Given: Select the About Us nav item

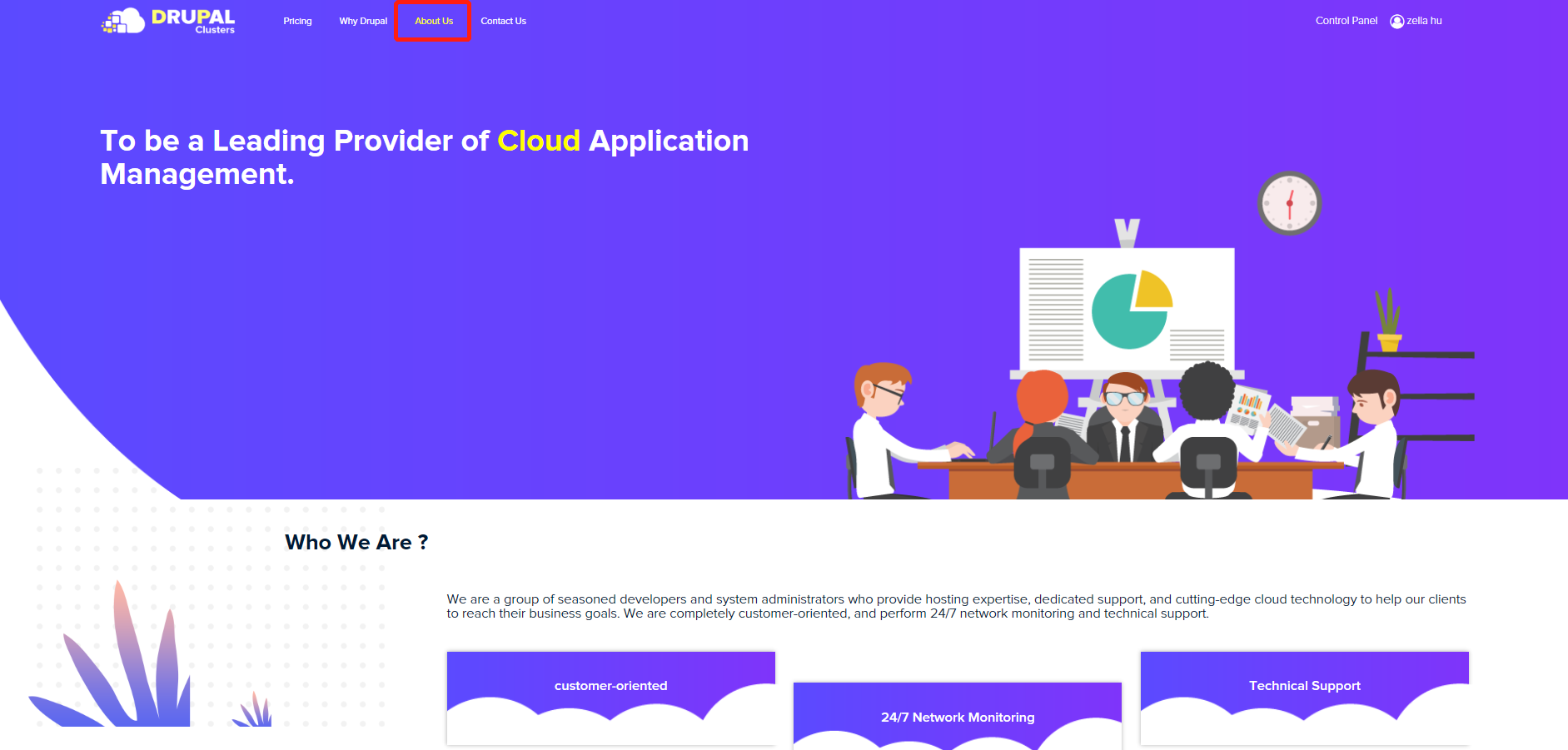Looking at the screenshot, I should point(434,21).
